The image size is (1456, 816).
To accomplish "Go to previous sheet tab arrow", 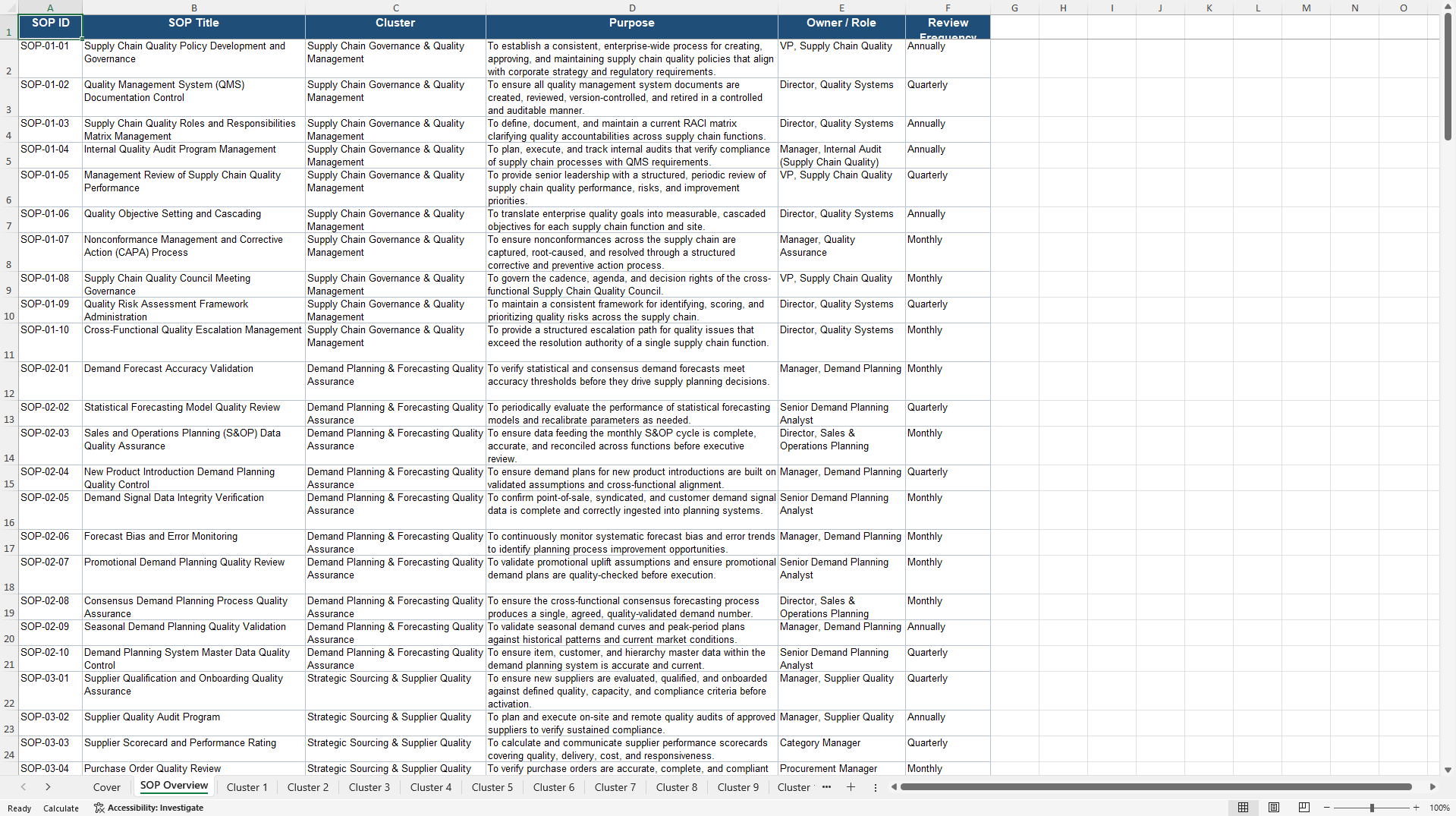I will (x=24, y=787).
